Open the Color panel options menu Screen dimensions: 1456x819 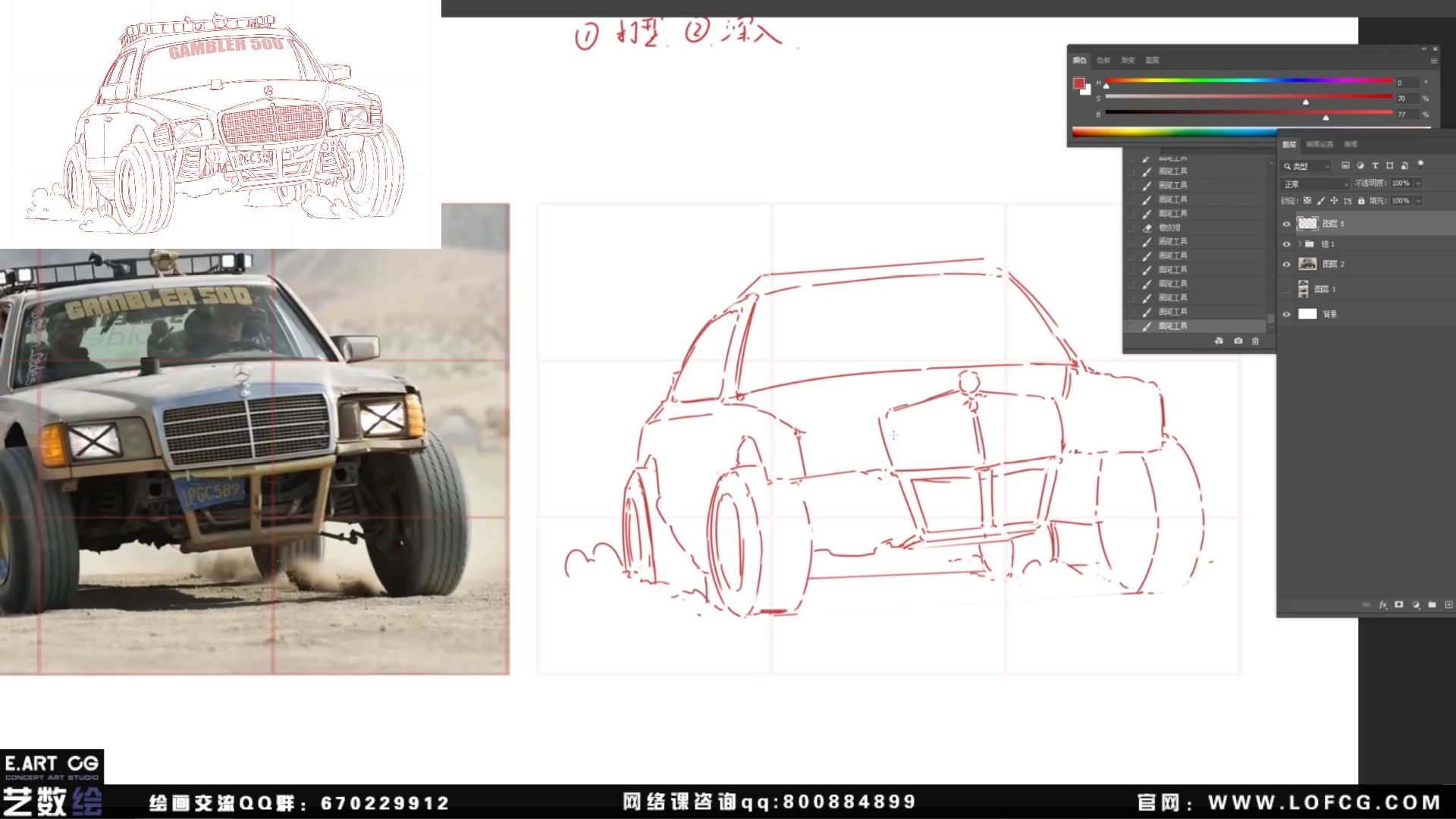pyautogui.click(x=1433, y=61)
